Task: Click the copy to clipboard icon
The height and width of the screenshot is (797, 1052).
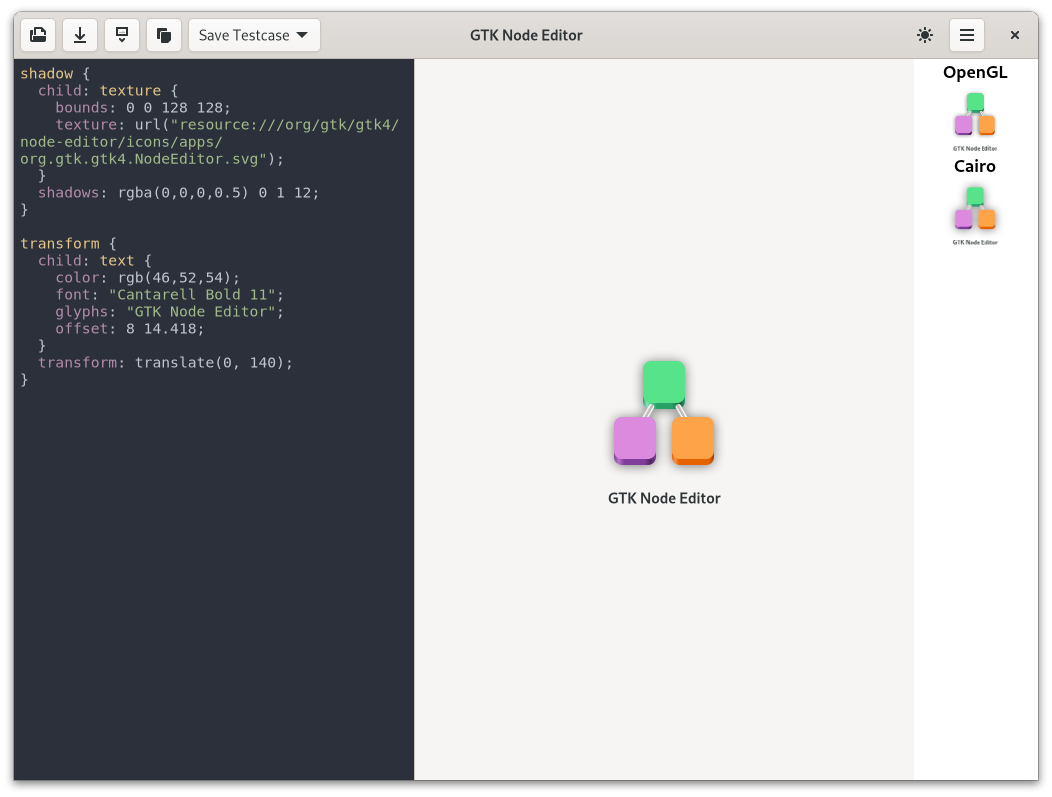Action: pos(164,35)
